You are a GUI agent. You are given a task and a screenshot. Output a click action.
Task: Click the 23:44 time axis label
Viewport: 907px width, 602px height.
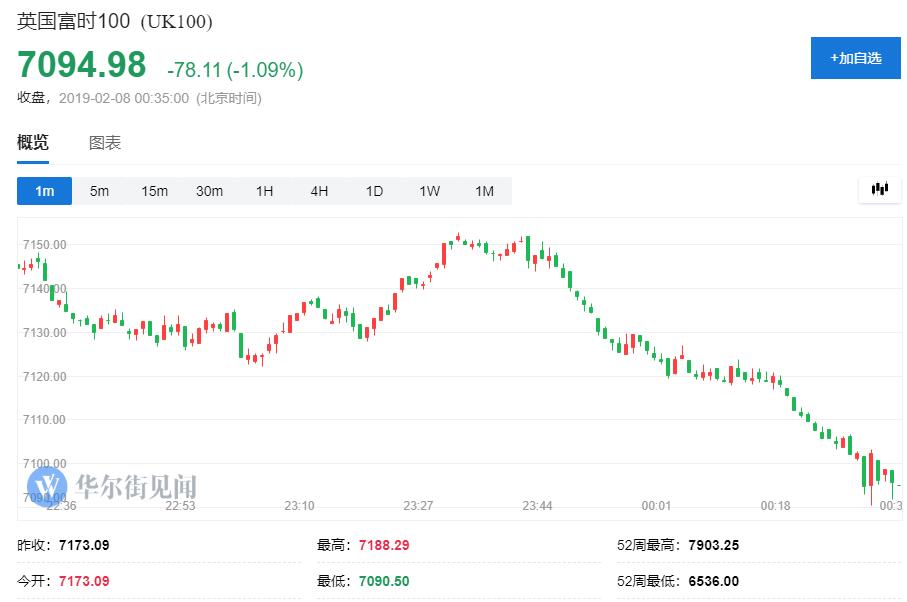point(537,506)
